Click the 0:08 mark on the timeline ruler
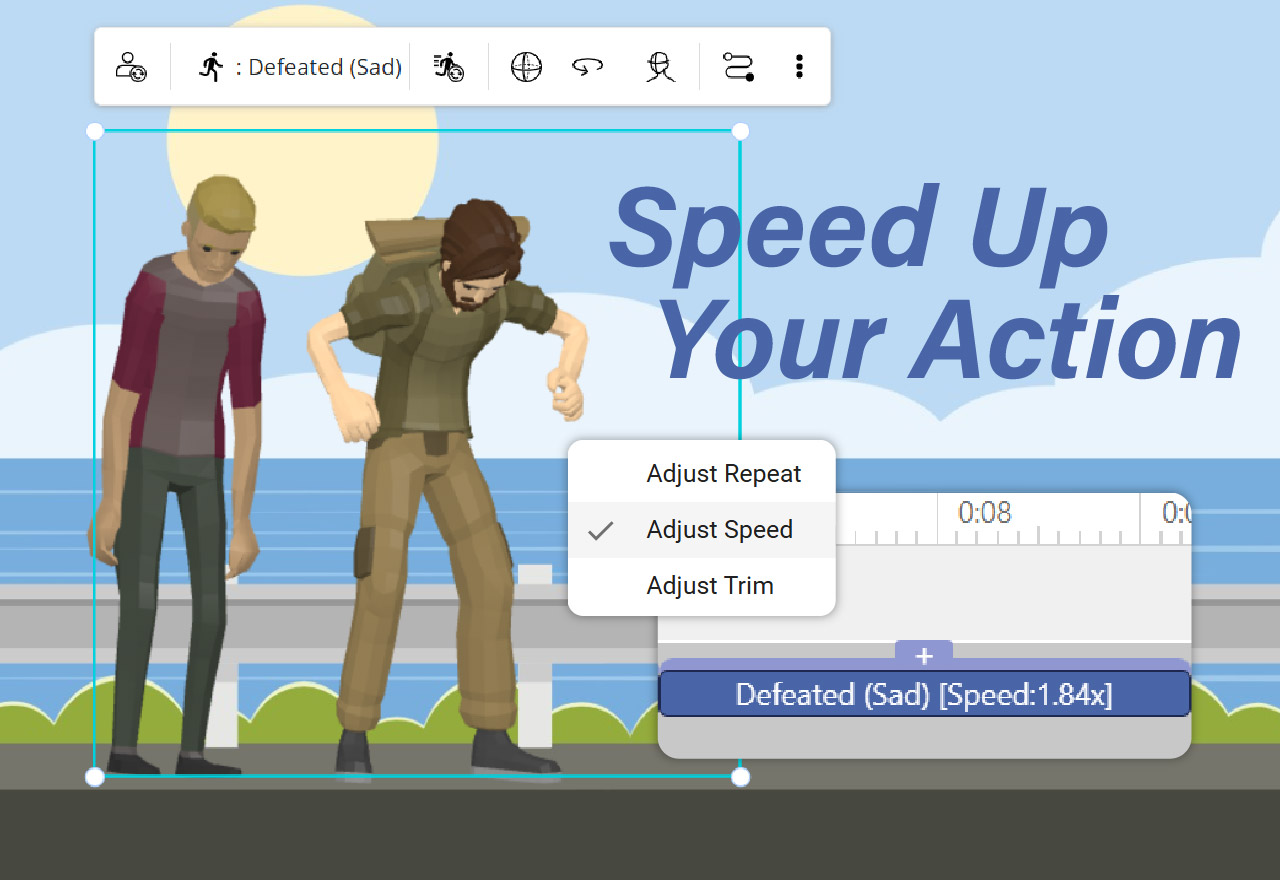The image size is (1280, 880). pyautogui.click(x=987, y=513)
